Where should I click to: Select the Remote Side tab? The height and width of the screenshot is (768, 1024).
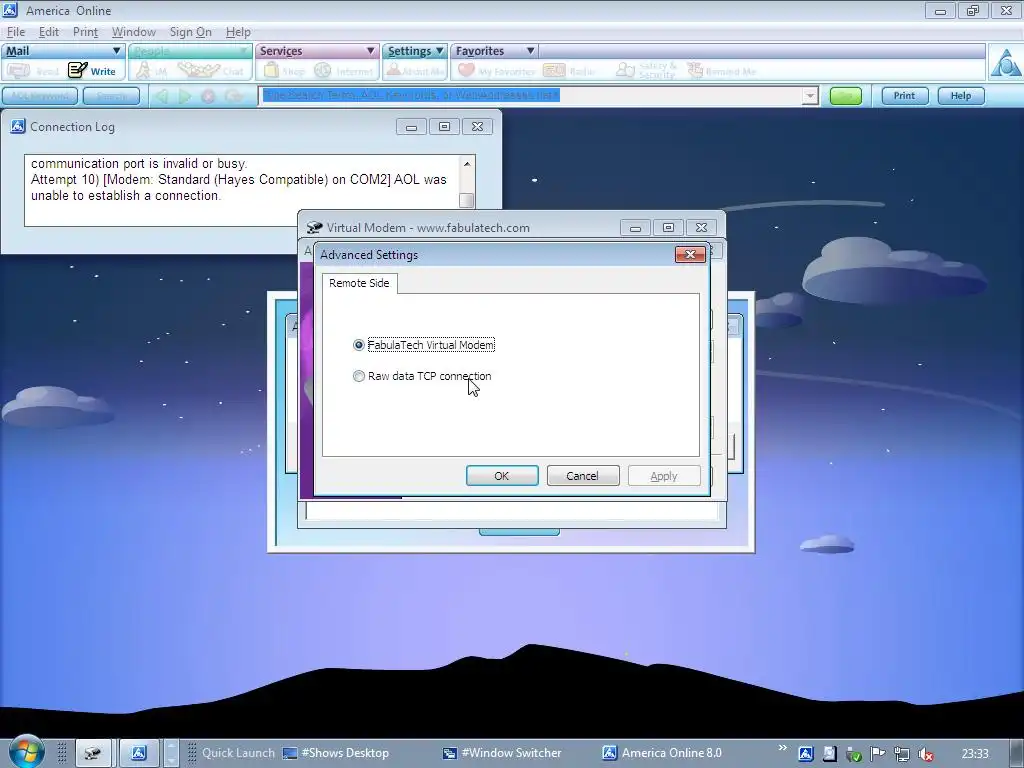359,283
